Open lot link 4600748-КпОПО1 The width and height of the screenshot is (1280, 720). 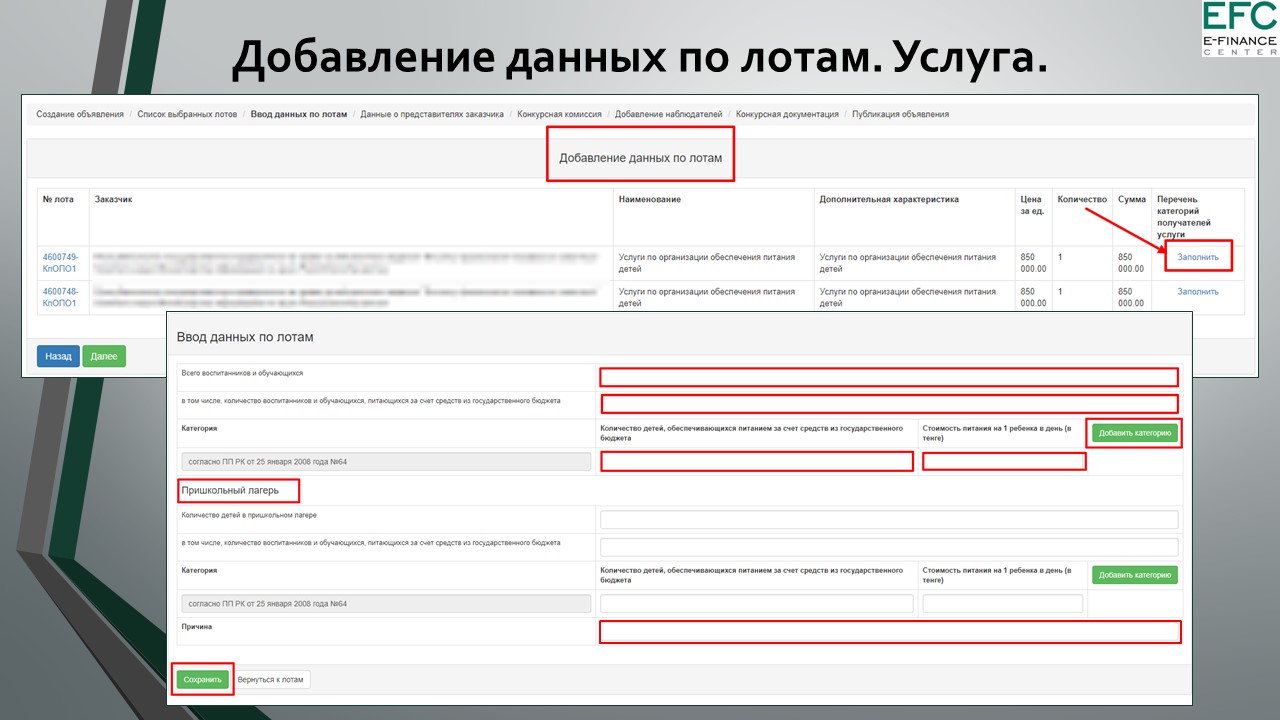pyautogui.click(x=60, y=297)
